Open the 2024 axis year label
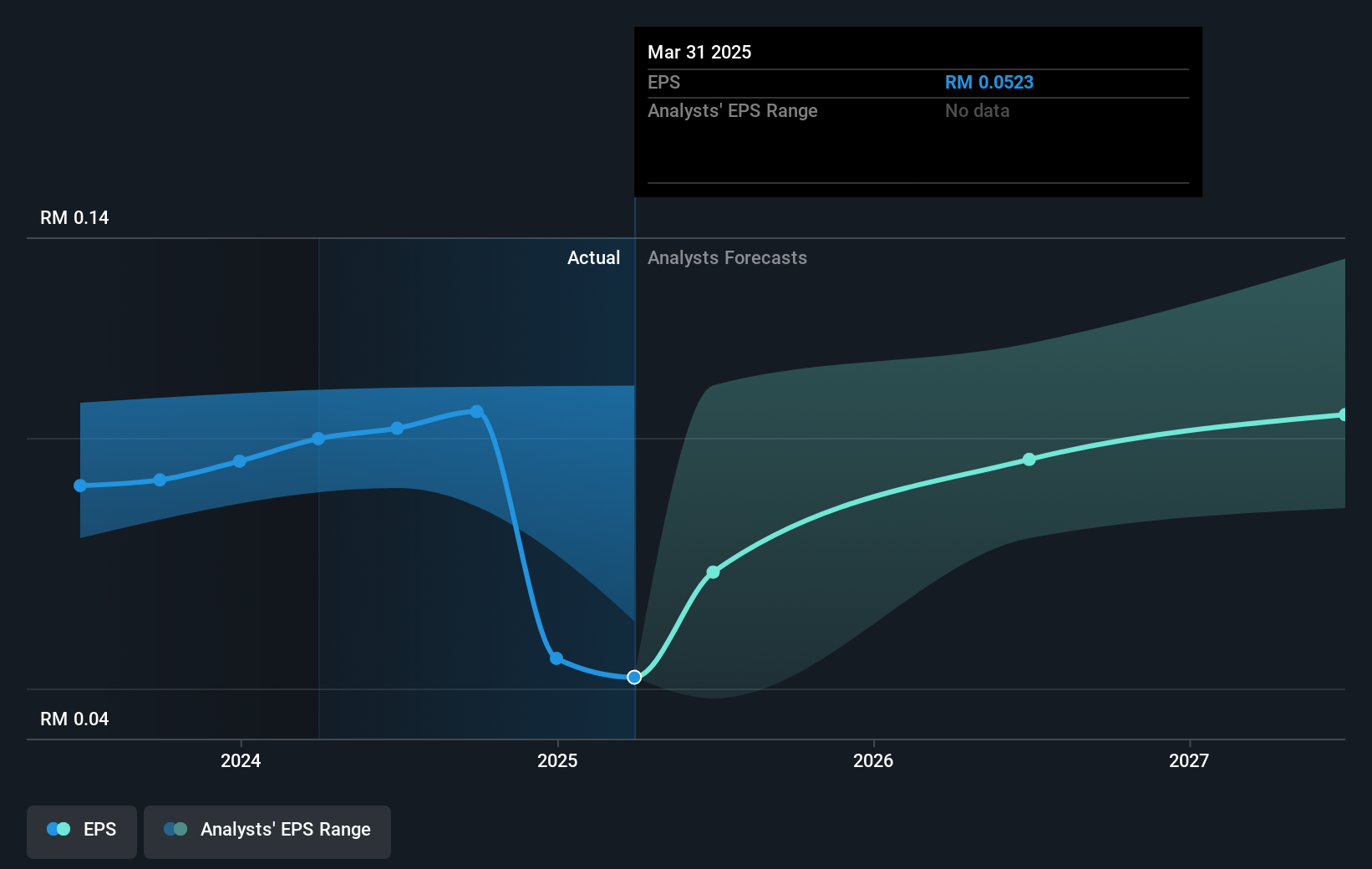This screenshot has width=1372, height=869. (240, 761)
